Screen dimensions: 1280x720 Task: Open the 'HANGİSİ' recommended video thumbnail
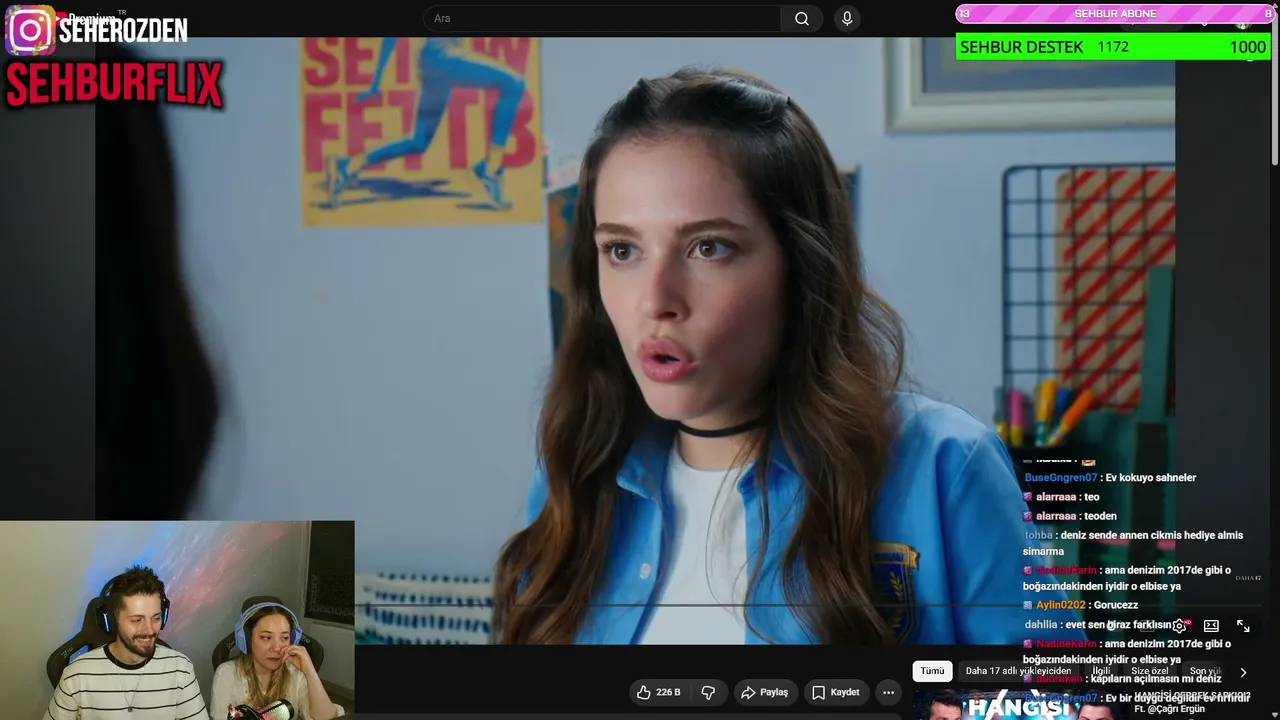(x=1020, y=705)
